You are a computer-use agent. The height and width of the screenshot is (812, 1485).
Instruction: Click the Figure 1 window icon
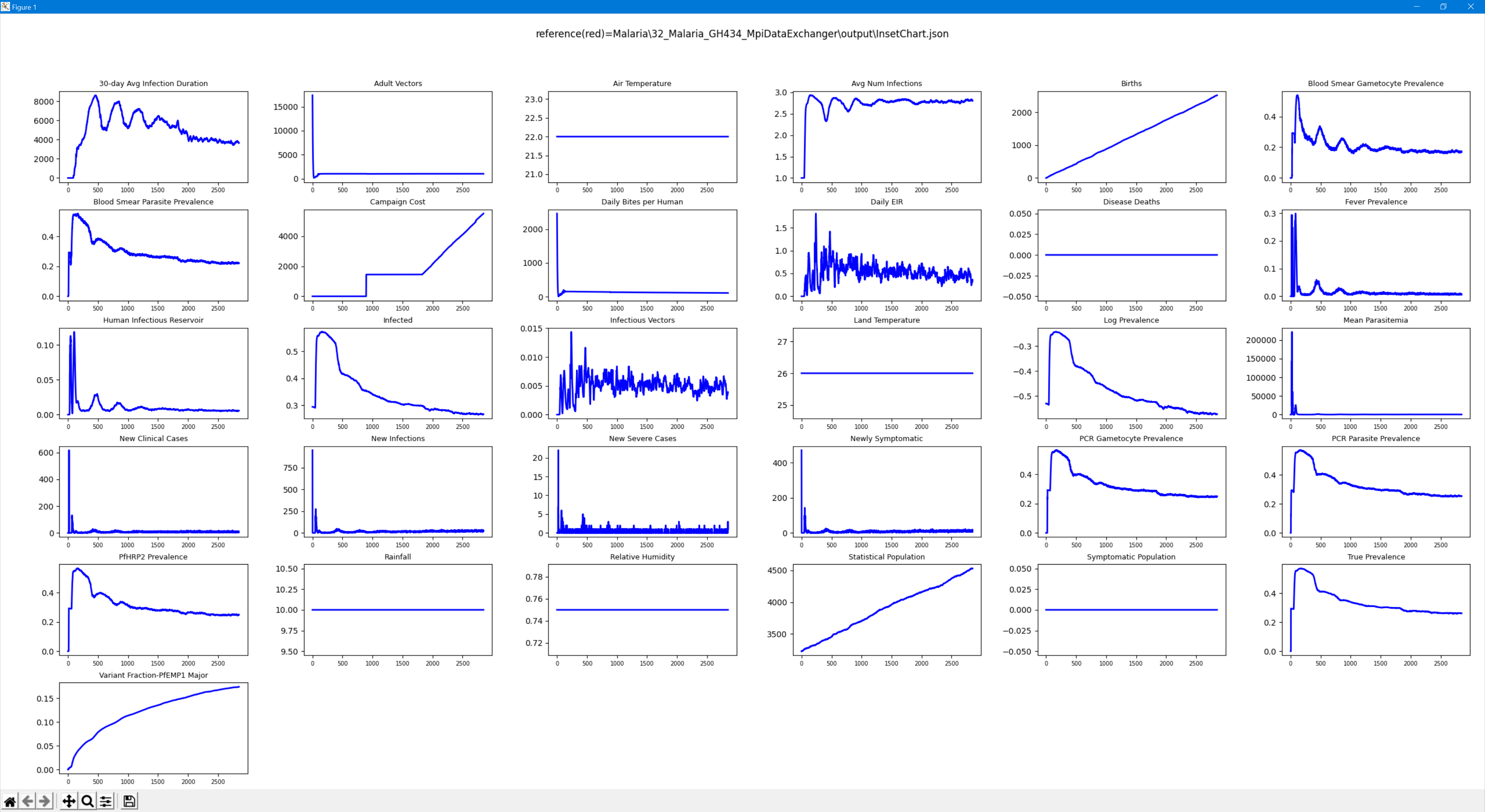(5, 6)
